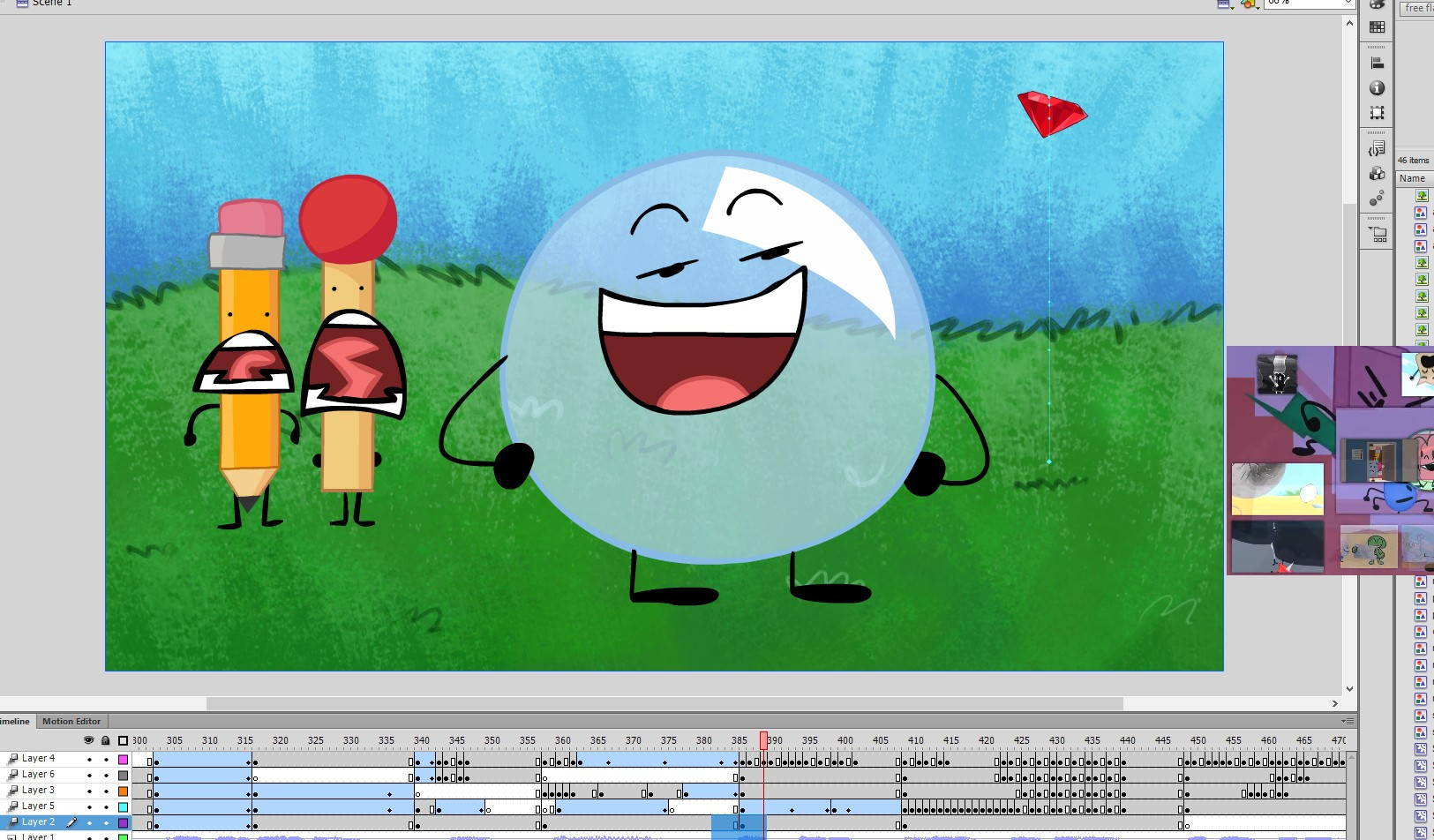Select the Match character on stage
Screen dimensions: 1434x840
(351, 350)
